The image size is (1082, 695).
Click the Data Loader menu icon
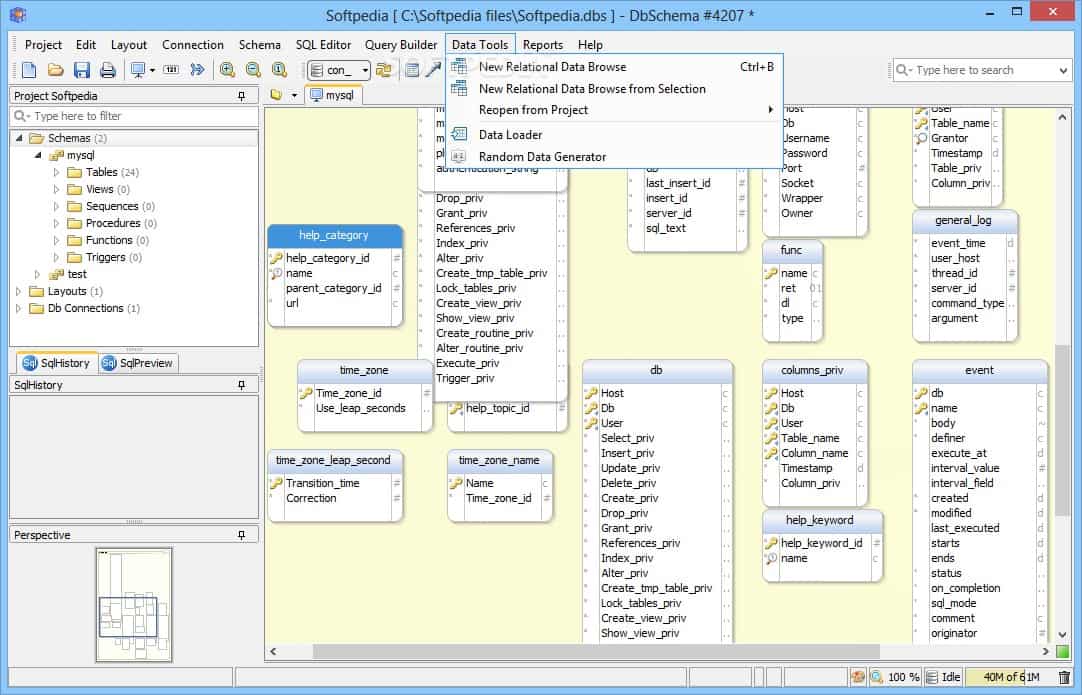pyautogui.click(x=459, y=135)
